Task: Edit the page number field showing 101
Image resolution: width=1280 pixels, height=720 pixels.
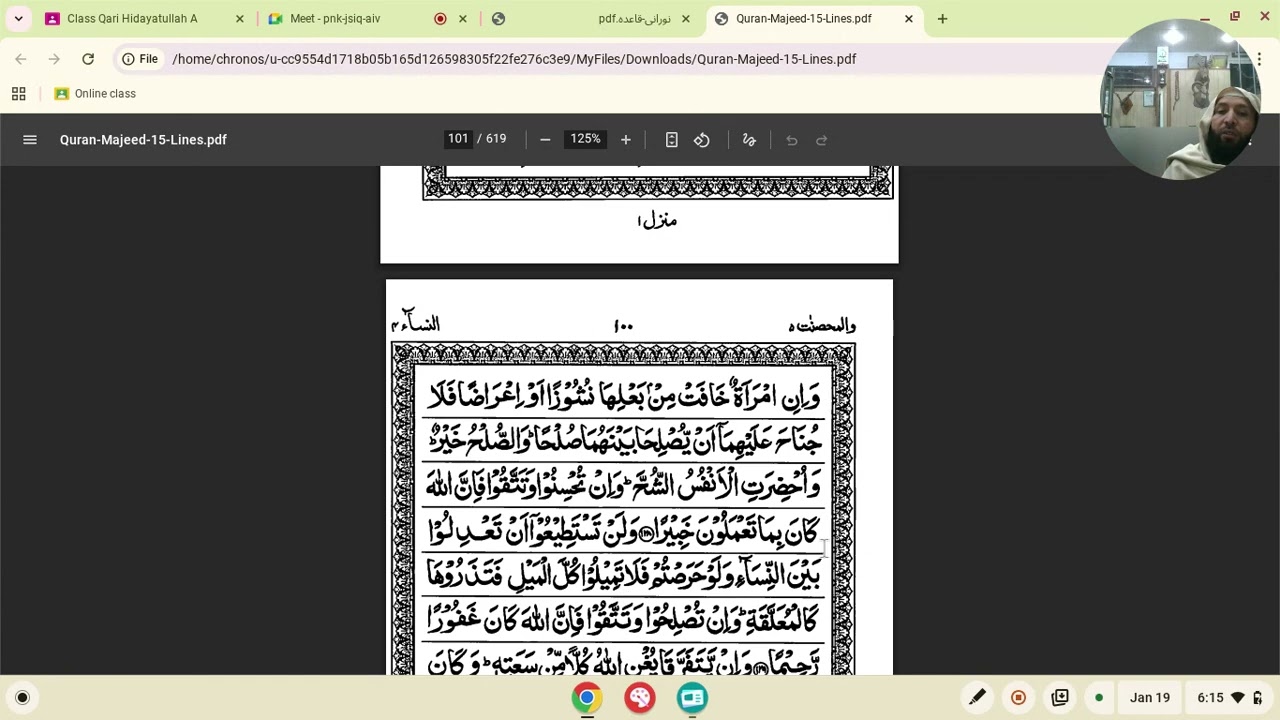Action: coord(458,139)
